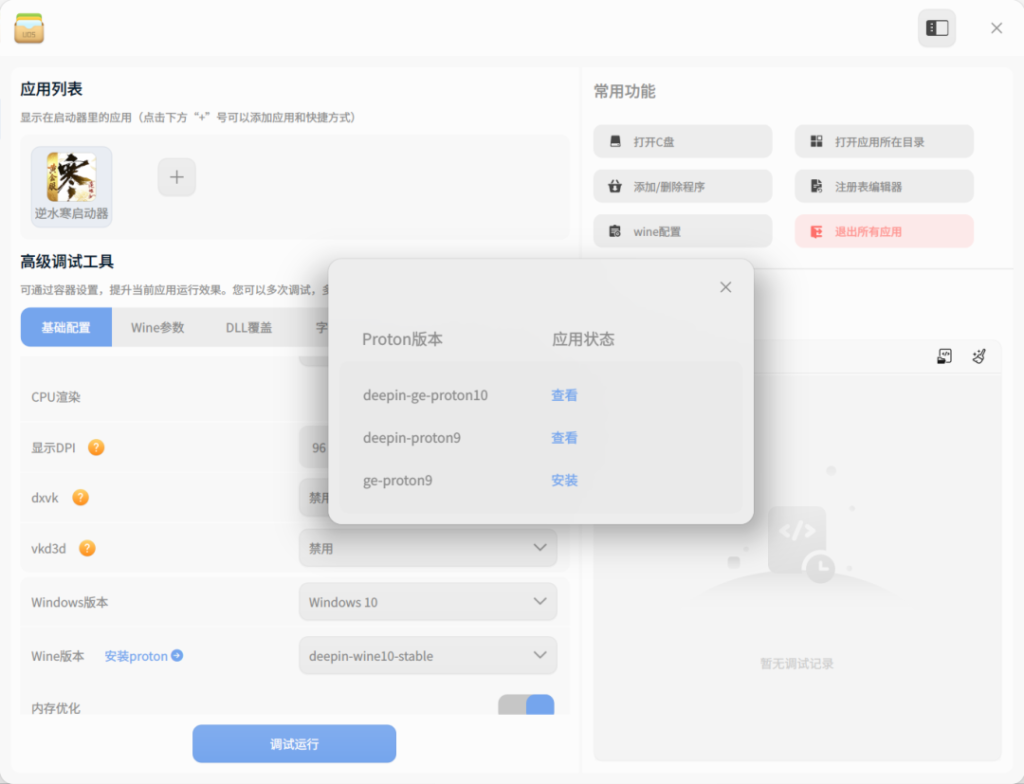The image size is (1024, 784).
Task: Open the Wine版本 dropdown deepin-wine10-stable
Action: pos(427,656)
